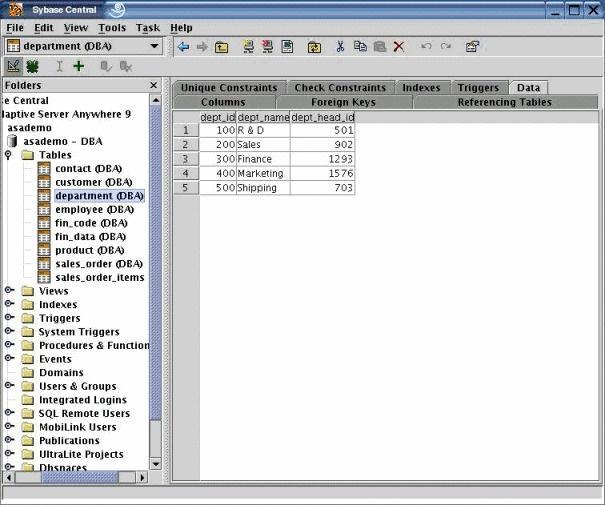The image size is (605, 505).
Task: Click the Copy toolbar icon
Action: pyautogui.click(x=360, y=46)
